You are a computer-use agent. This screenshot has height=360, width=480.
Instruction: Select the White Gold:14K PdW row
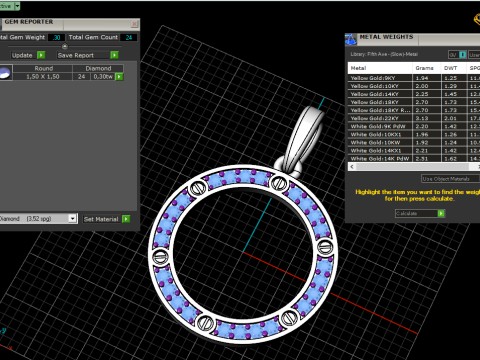pos(414,158)
